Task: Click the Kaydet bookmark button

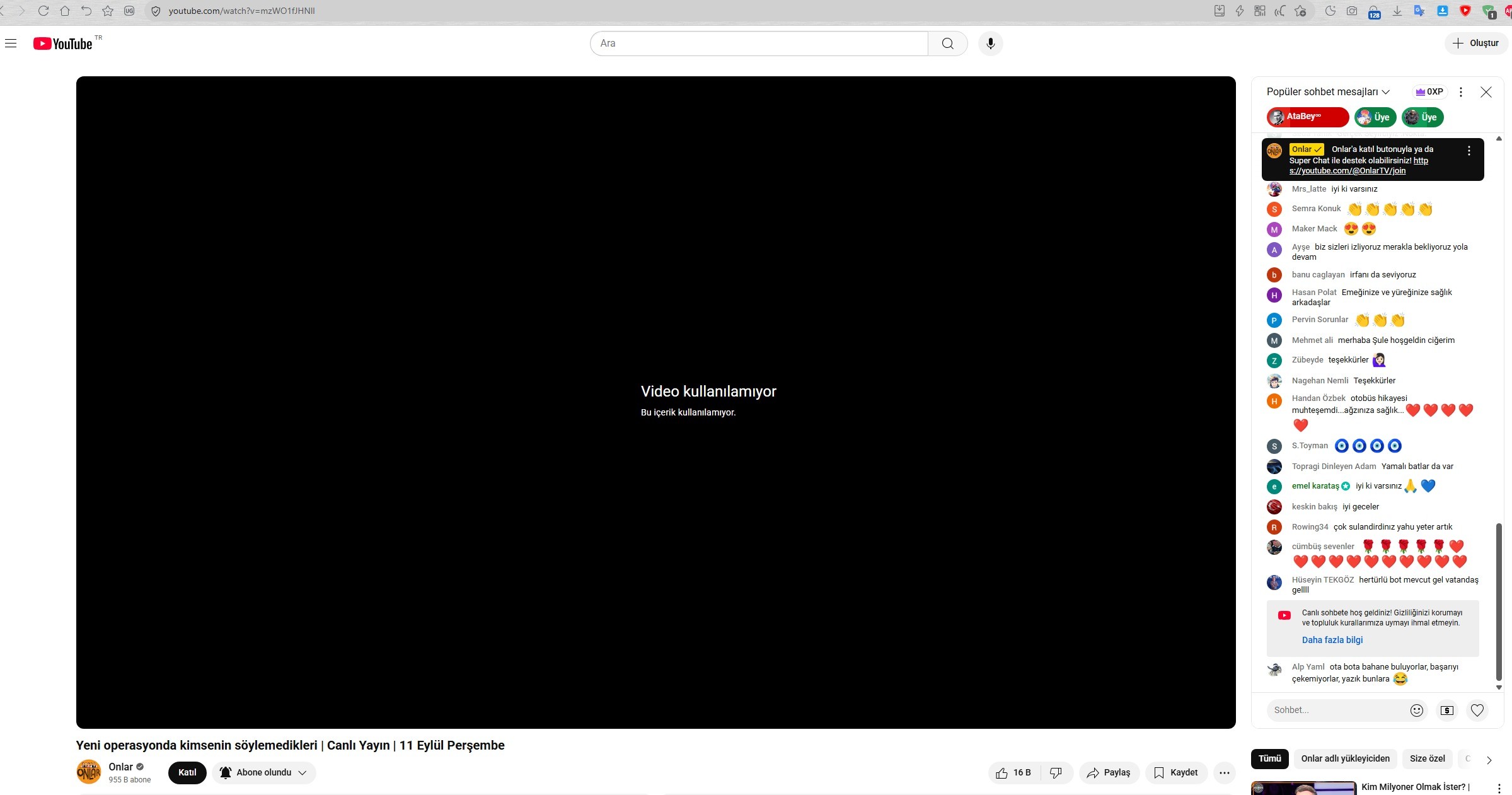Action: [1175, 772]
